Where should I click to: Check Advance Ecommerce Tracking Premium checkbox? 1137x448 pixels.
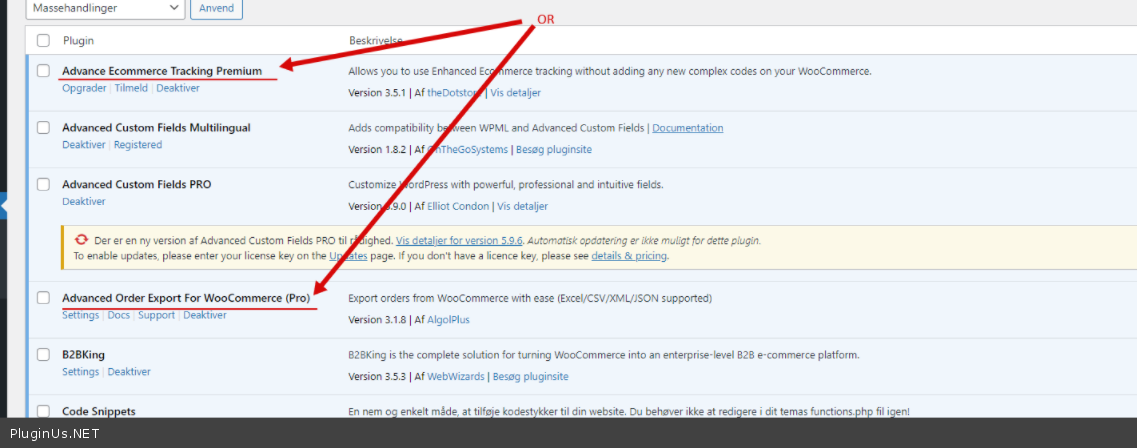pyautogui.click(x=43, y=71)
